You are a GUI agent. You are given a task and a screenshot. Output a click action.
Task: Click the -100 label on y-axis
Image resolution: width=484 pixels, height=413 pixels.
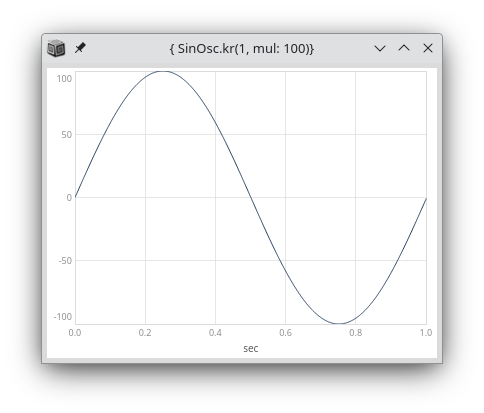(63, 317)
